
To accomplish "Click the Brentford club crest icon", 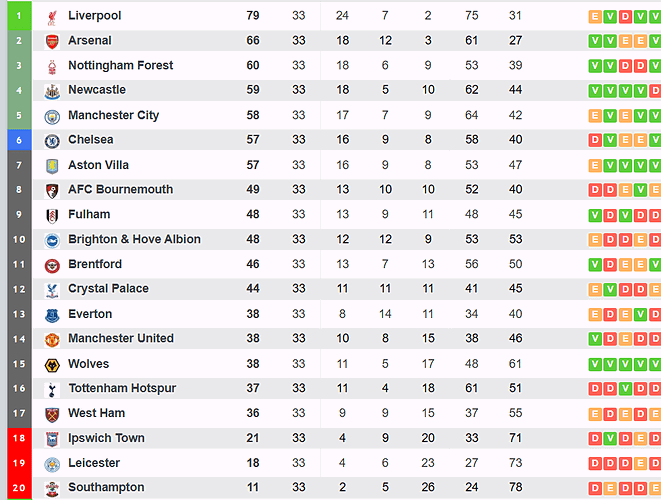I will [52, 266].
